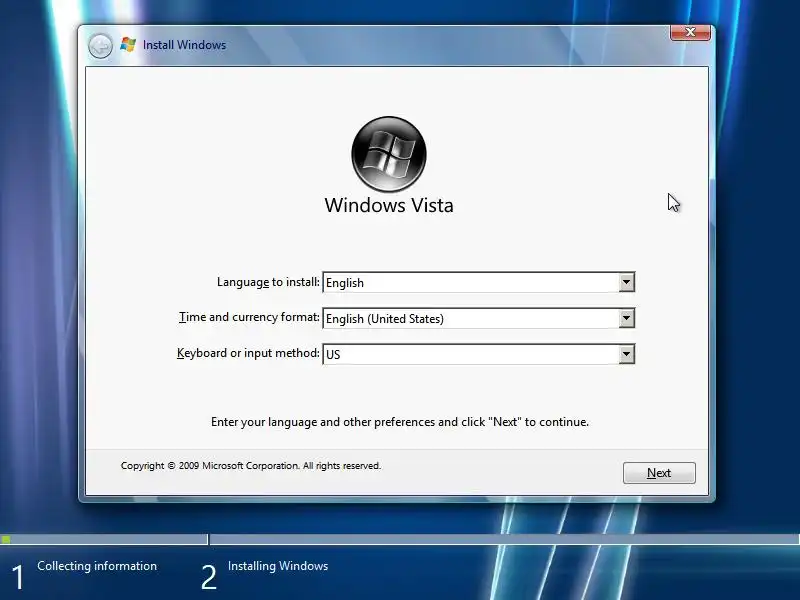Open the Language to install dropdown arrow
Image resolution: width=800 pixels, height=600 pixels.
coord(627,282)
